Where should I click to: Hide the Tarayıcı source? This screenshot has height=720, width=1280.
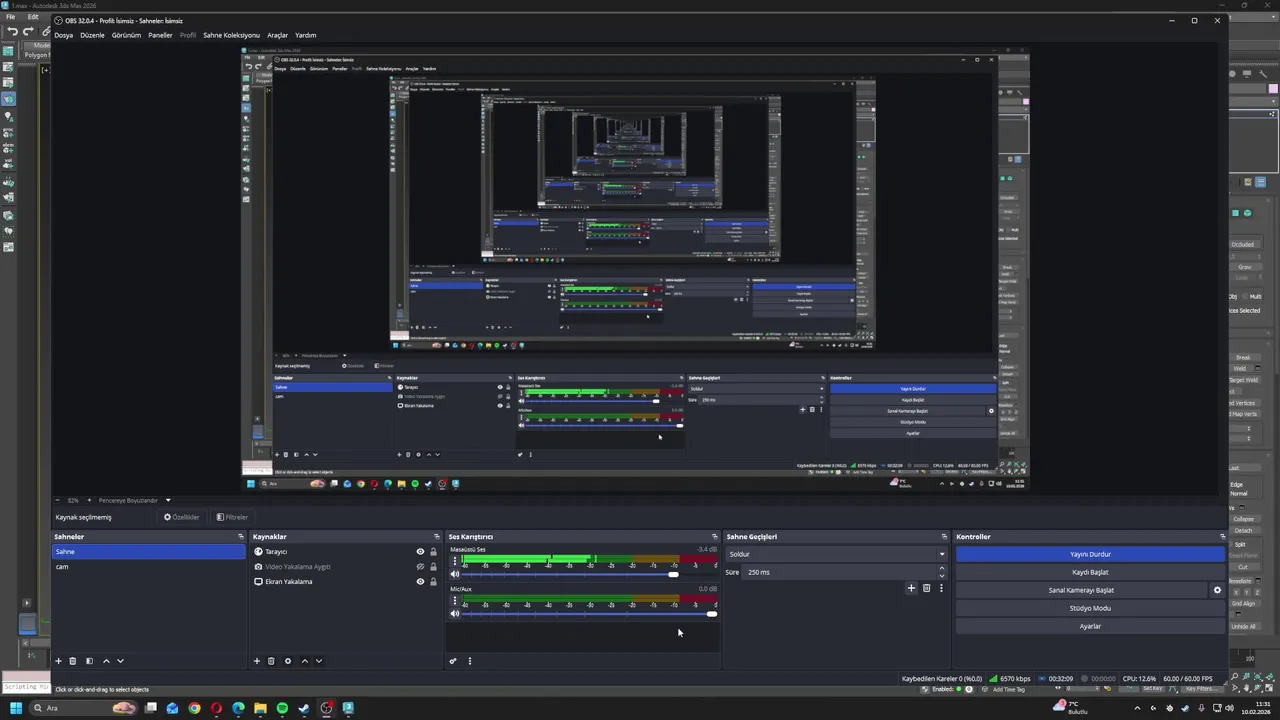click(x=420, y=552)
